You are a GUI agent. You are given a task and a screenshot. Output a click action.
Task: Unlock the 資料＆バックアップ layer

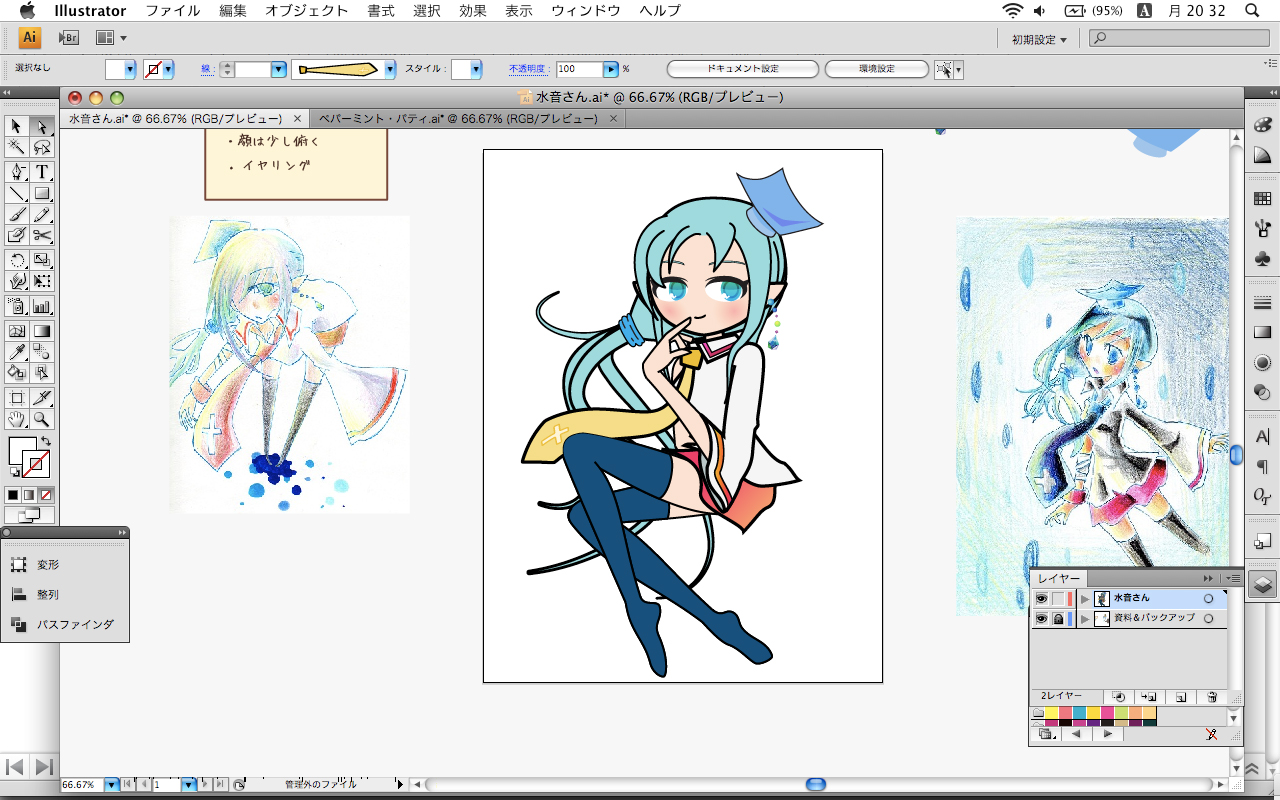coord(1058,619)
